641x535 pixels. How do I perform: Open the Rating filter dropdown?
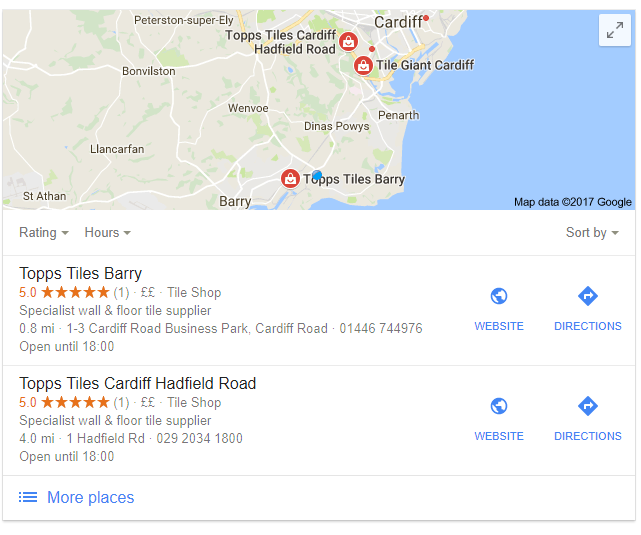coord(44,233)
